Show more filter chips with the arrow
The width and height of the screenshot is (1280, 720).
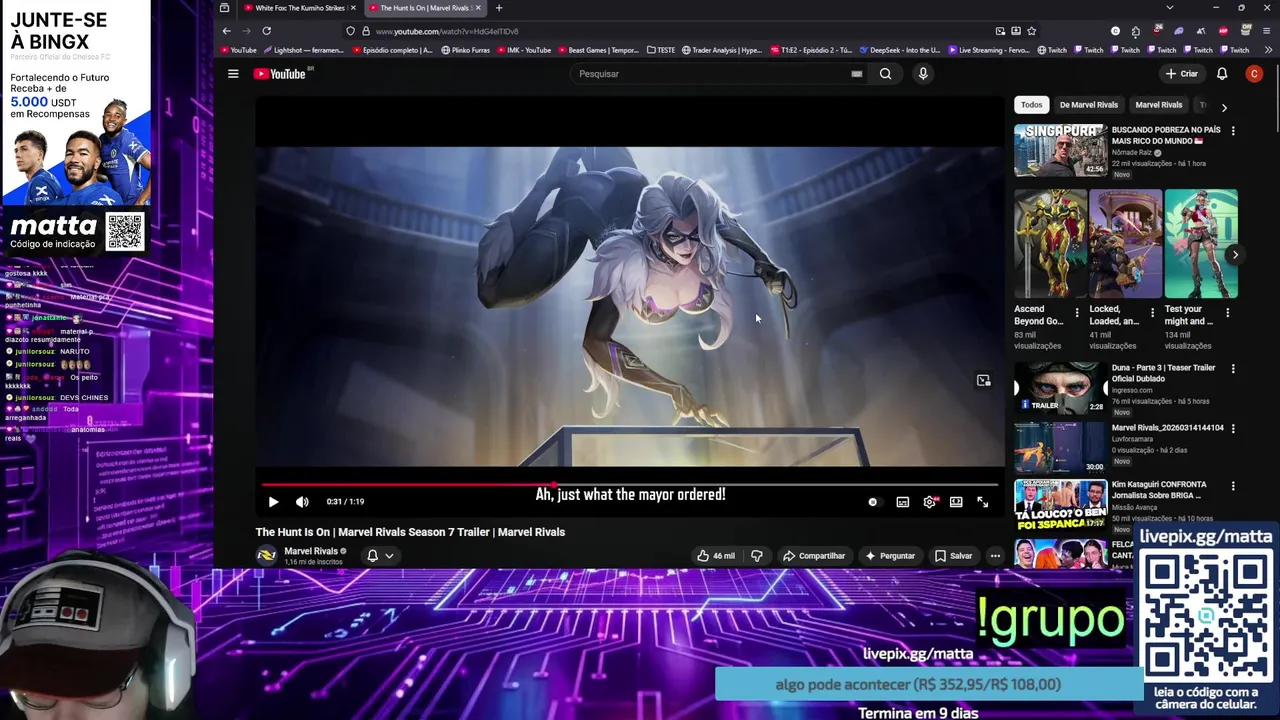coord(1224,107)
